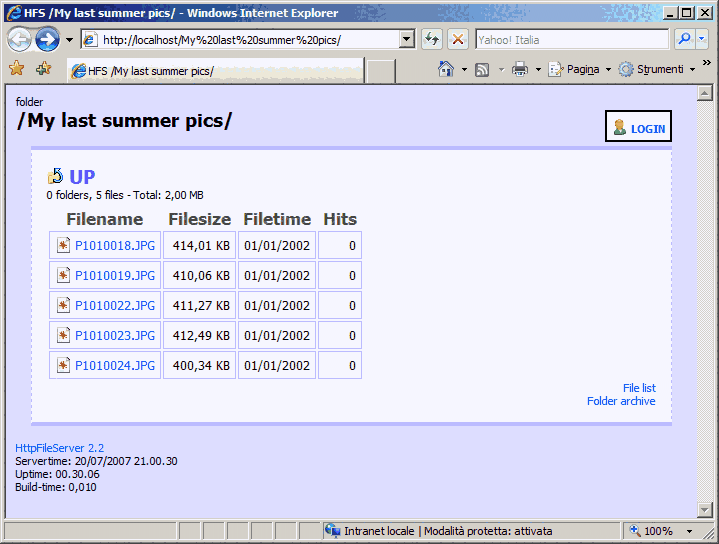Click the RSS feeds icon
Viewport: 719px width, 544px height.
pyautogui.click(x=482, y=70)
